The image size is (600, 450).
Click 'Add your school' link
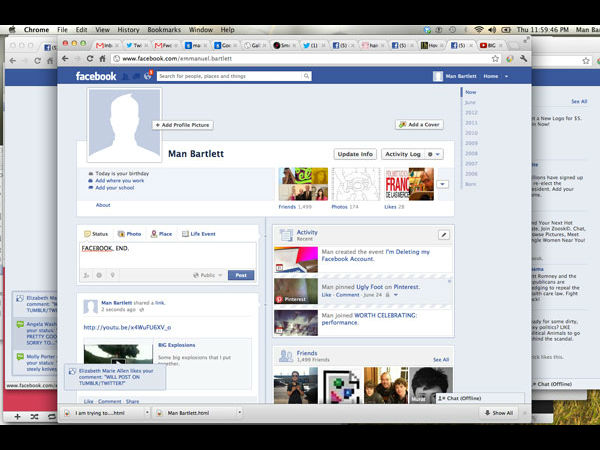pos(115,188)
